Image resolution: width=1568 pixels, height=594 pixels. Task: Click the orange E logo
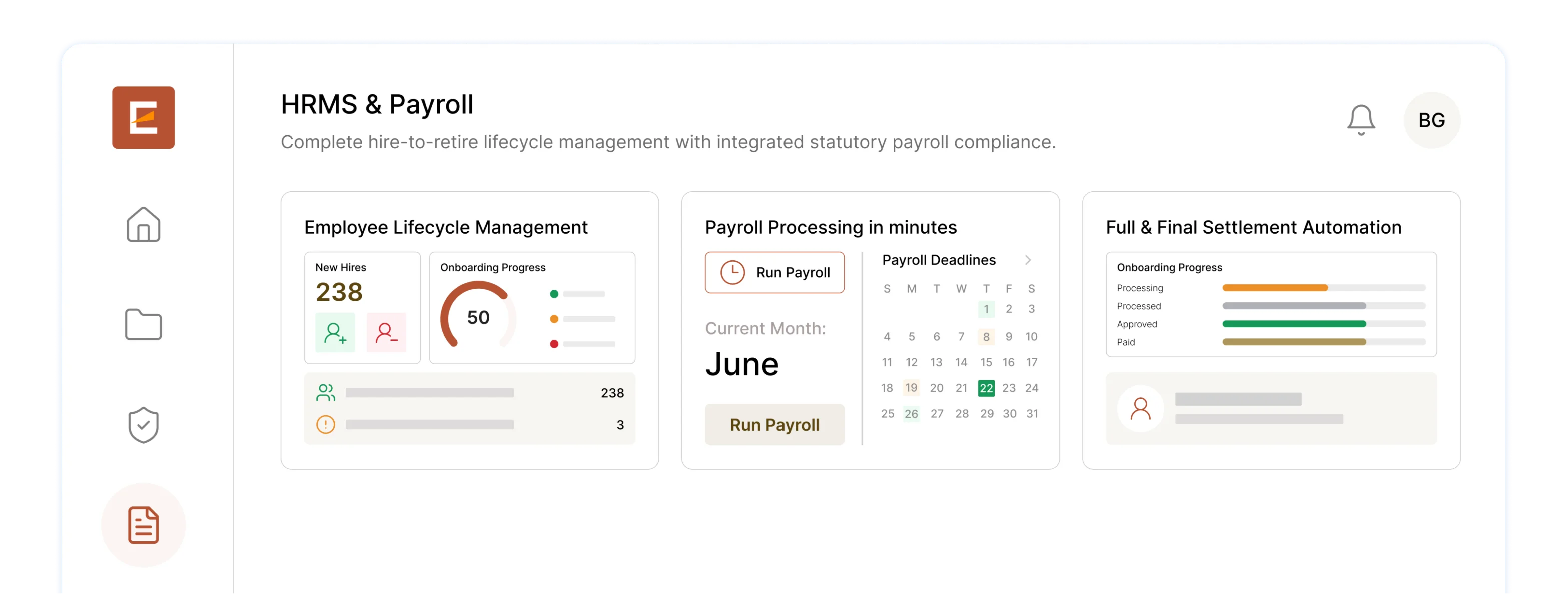tap(143, 117)
